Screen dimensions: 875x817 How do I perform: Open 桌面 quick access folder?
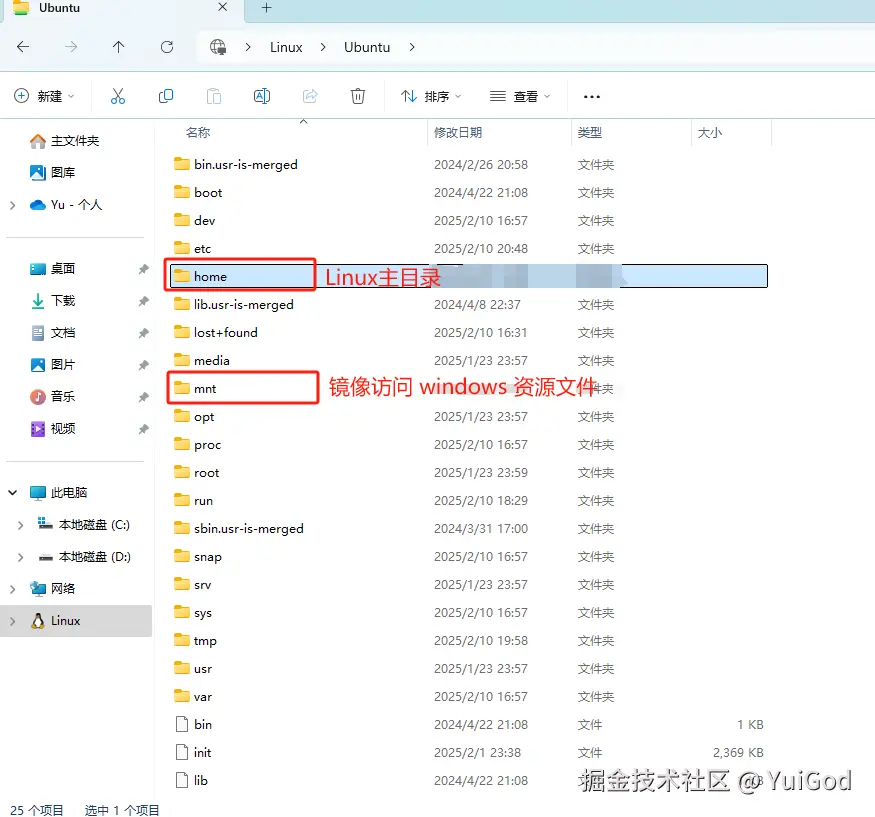[x=52, y=269]
